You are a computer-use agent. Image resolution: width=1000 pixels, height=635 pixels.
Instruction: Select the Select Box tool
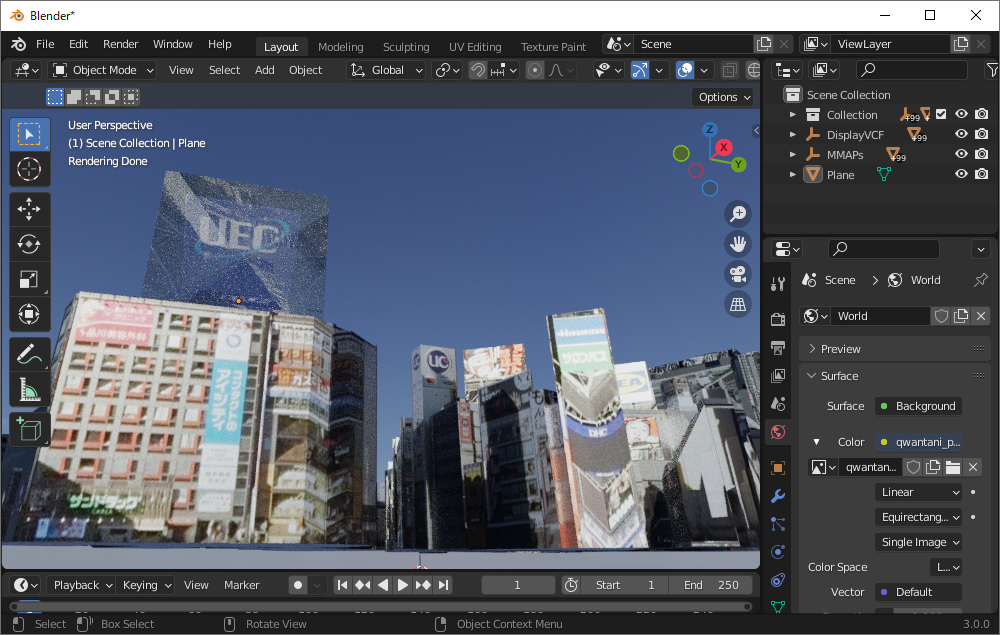click(x=29, y=135)
